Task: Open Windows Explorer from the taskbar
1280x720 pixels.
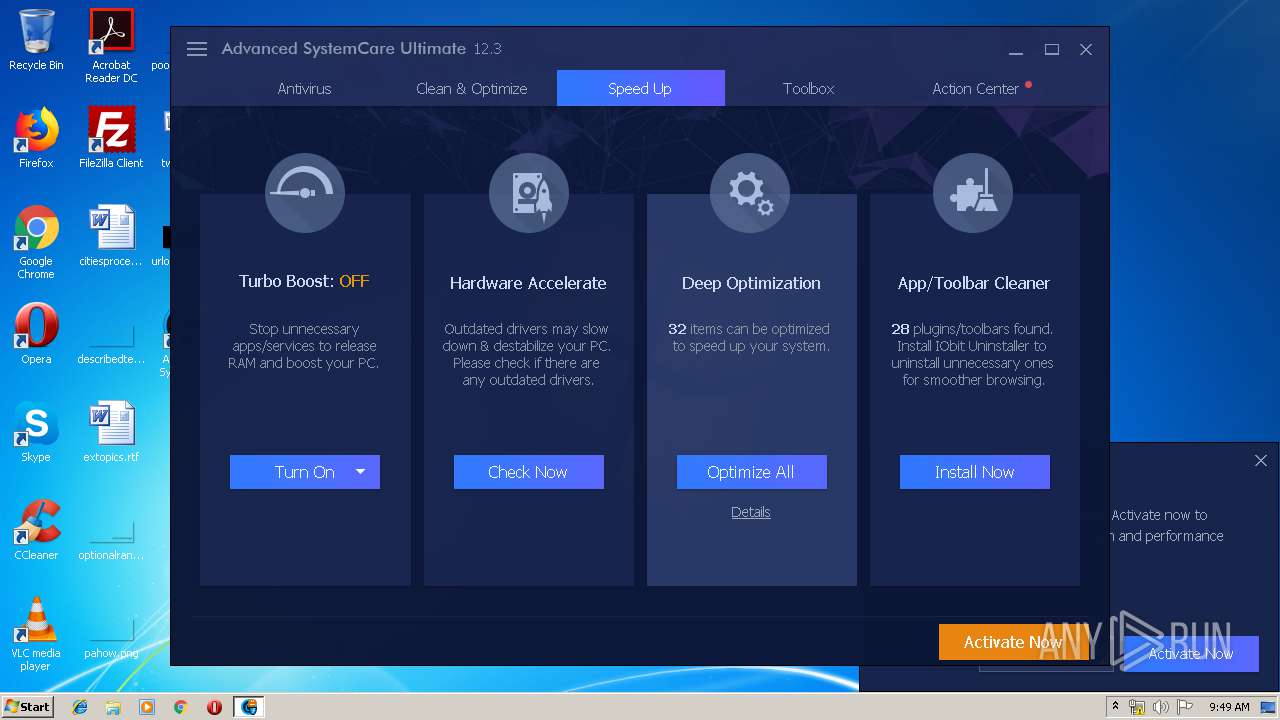Action: click(x=113, y=707)
